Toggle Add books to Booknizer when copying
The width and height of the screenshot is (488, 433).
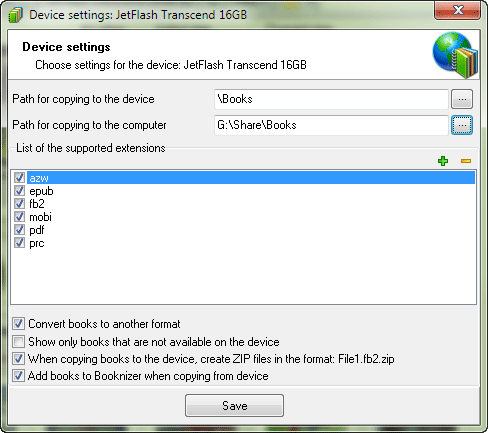coord(18,376)
